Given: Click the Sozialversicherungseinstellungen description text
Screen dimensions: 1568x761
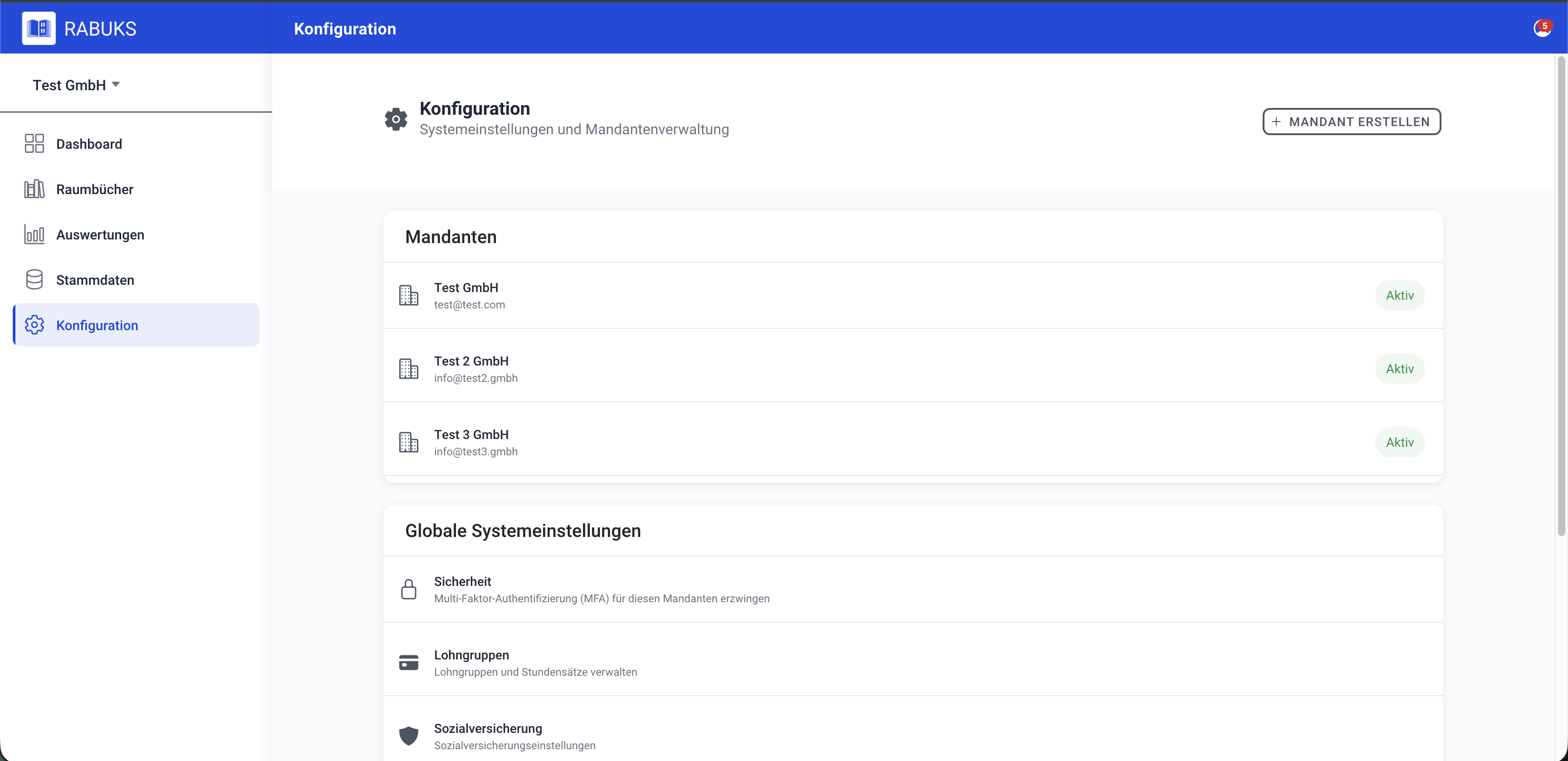Looking at the screenshot, I should coord(514,746).
